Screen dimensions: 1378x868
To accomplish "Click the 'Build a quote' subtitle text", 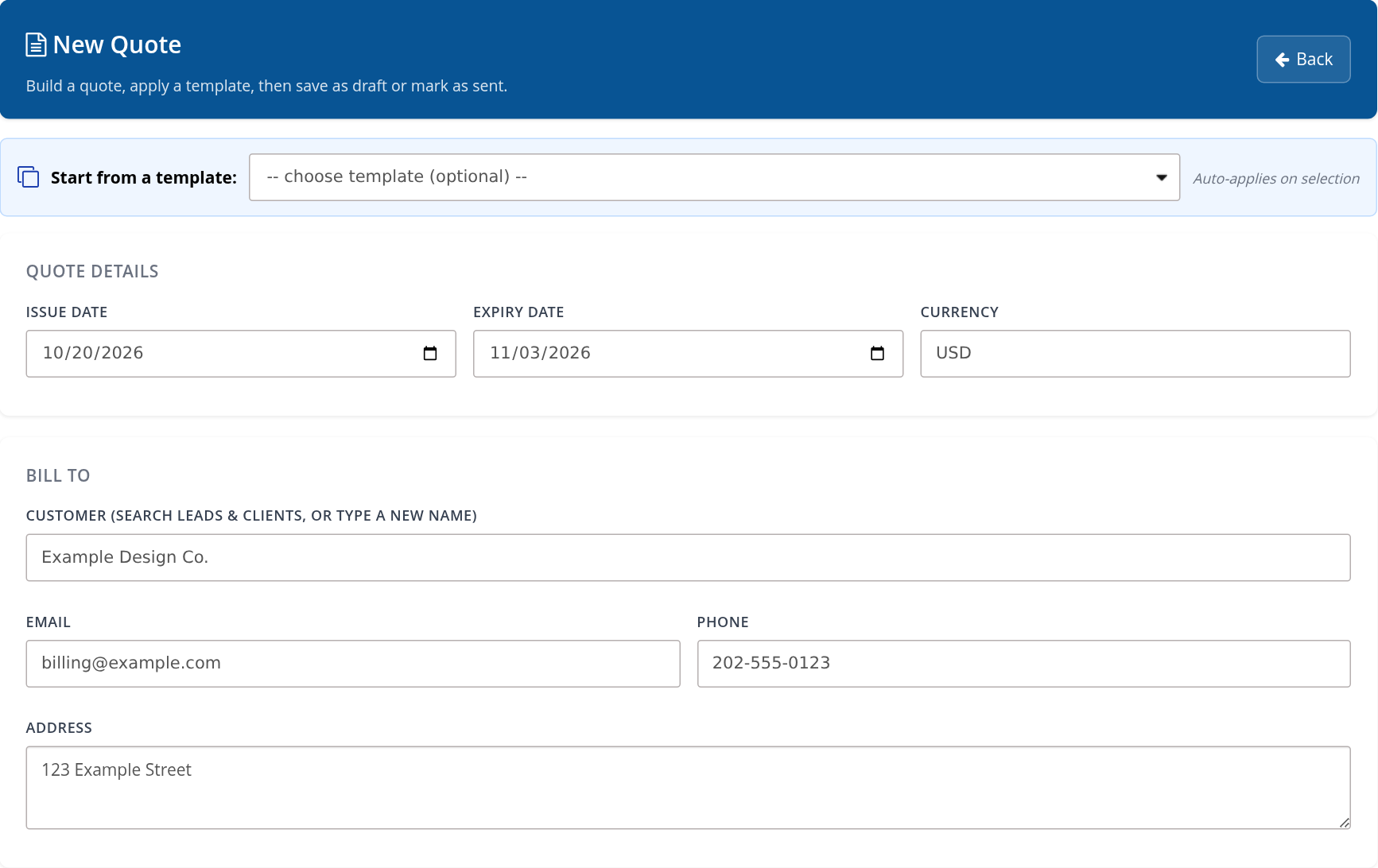I will tap(266, 86).
